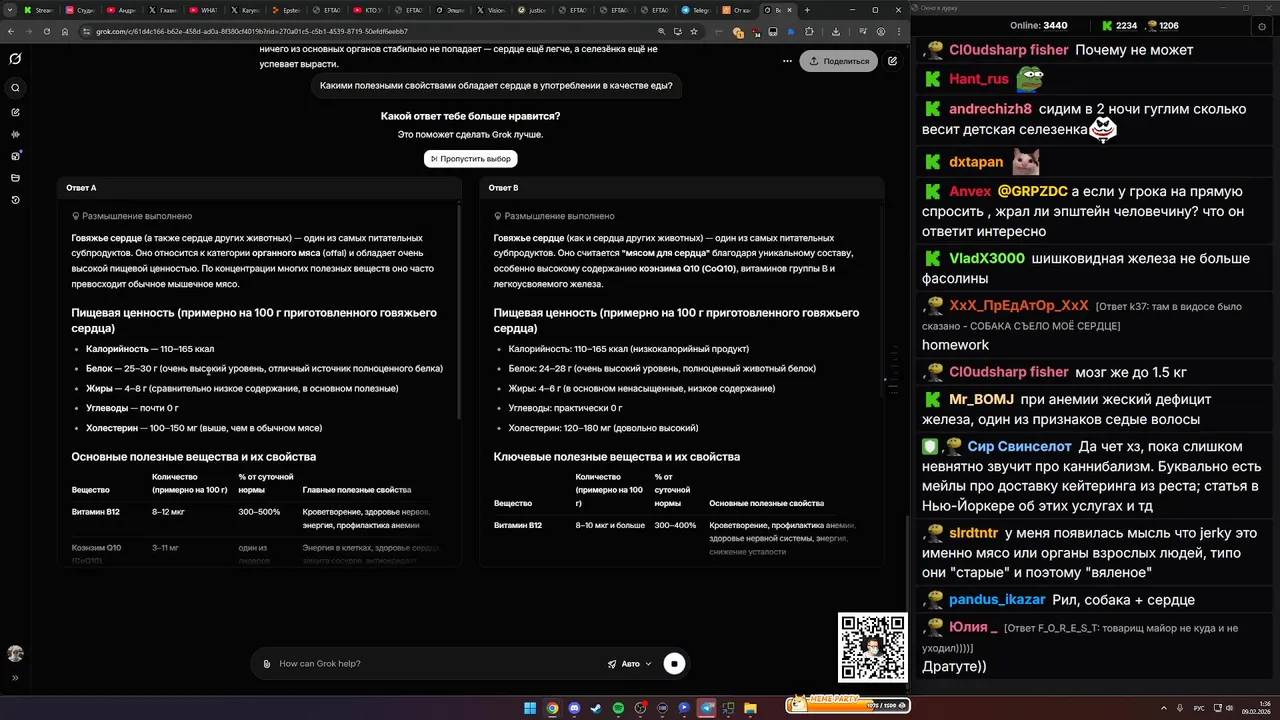Open Telegram from the taskbar
This screenshot has height=720, width=1280.
pyautogui.click(x=706, y=708)
